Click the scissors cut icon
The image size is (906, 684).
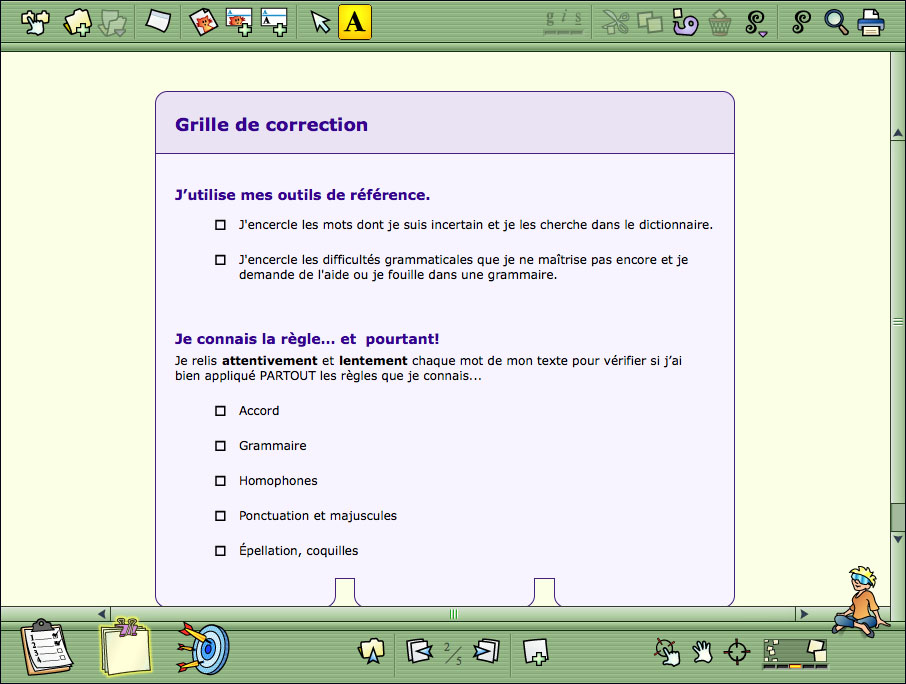point(615,23)
